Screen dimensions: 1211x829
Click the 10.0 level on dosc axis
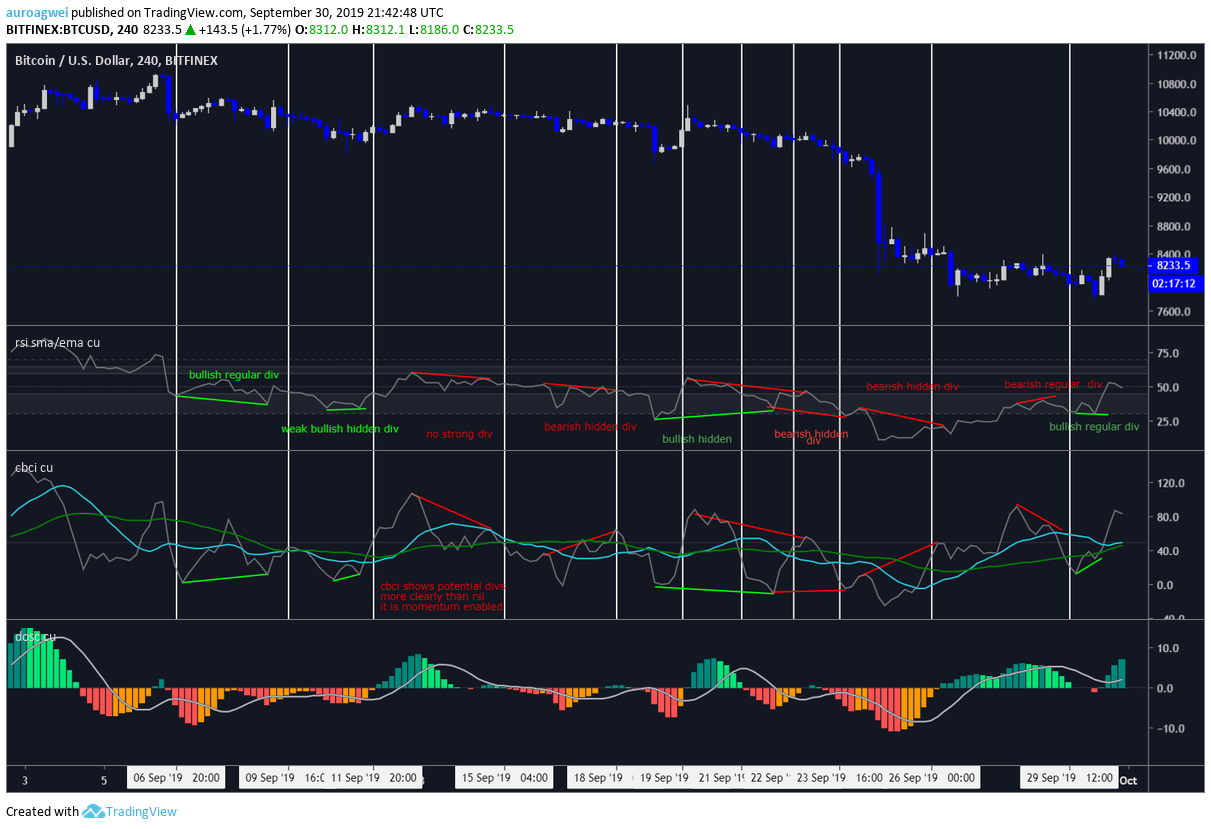1168,648
